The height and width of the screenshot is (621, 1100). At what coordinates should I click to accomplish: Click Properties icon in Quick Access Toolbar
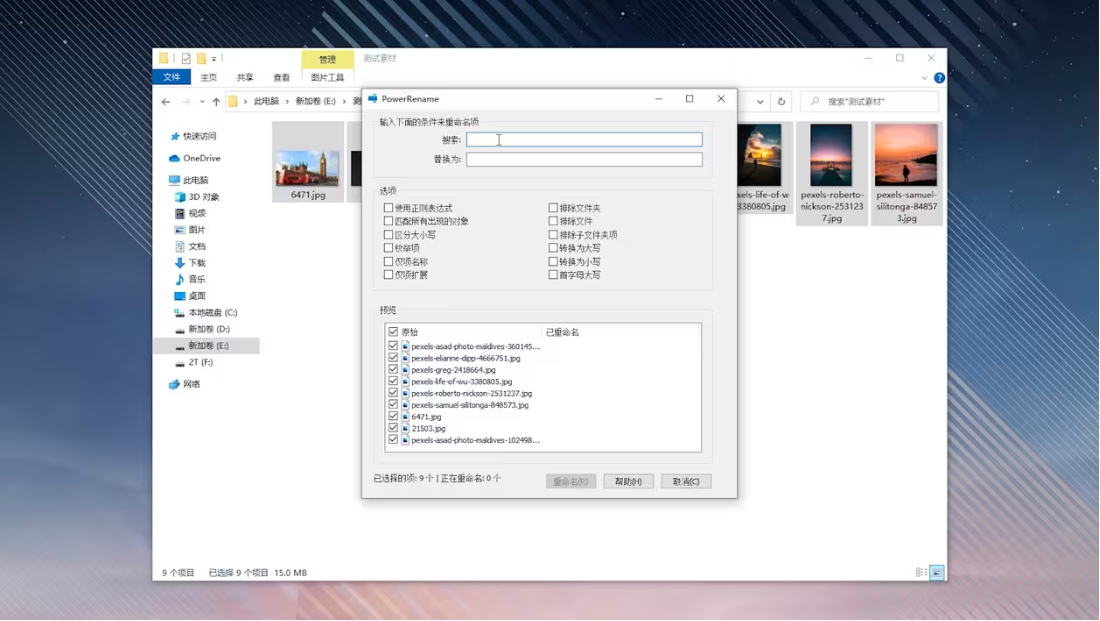point(186,58)
